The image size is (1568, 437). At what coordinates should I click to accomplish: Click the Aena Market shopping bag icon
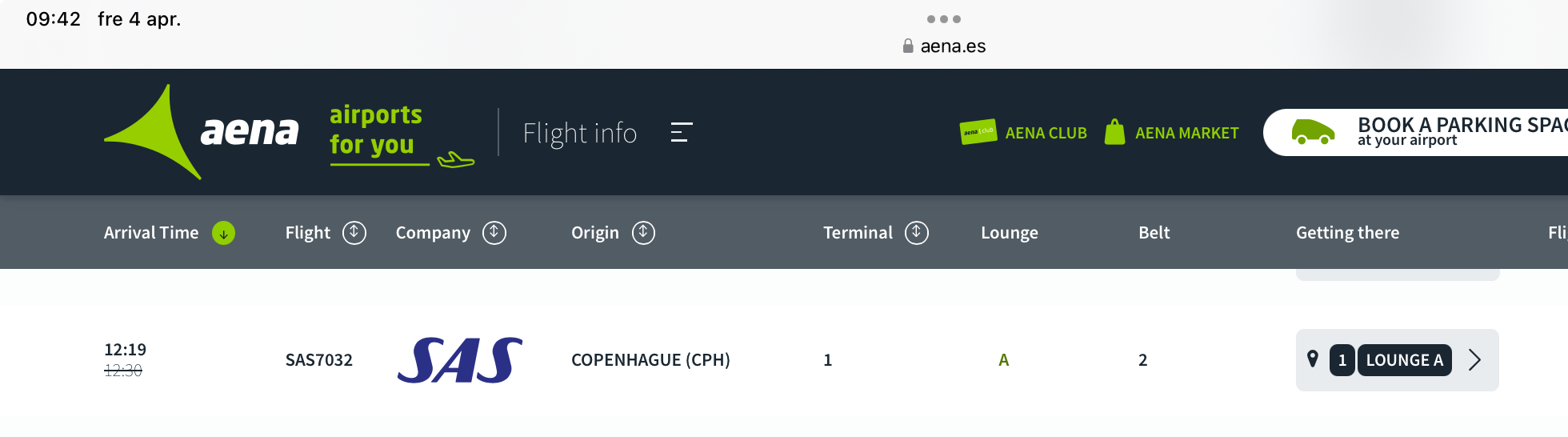[x=1114, y=132]
